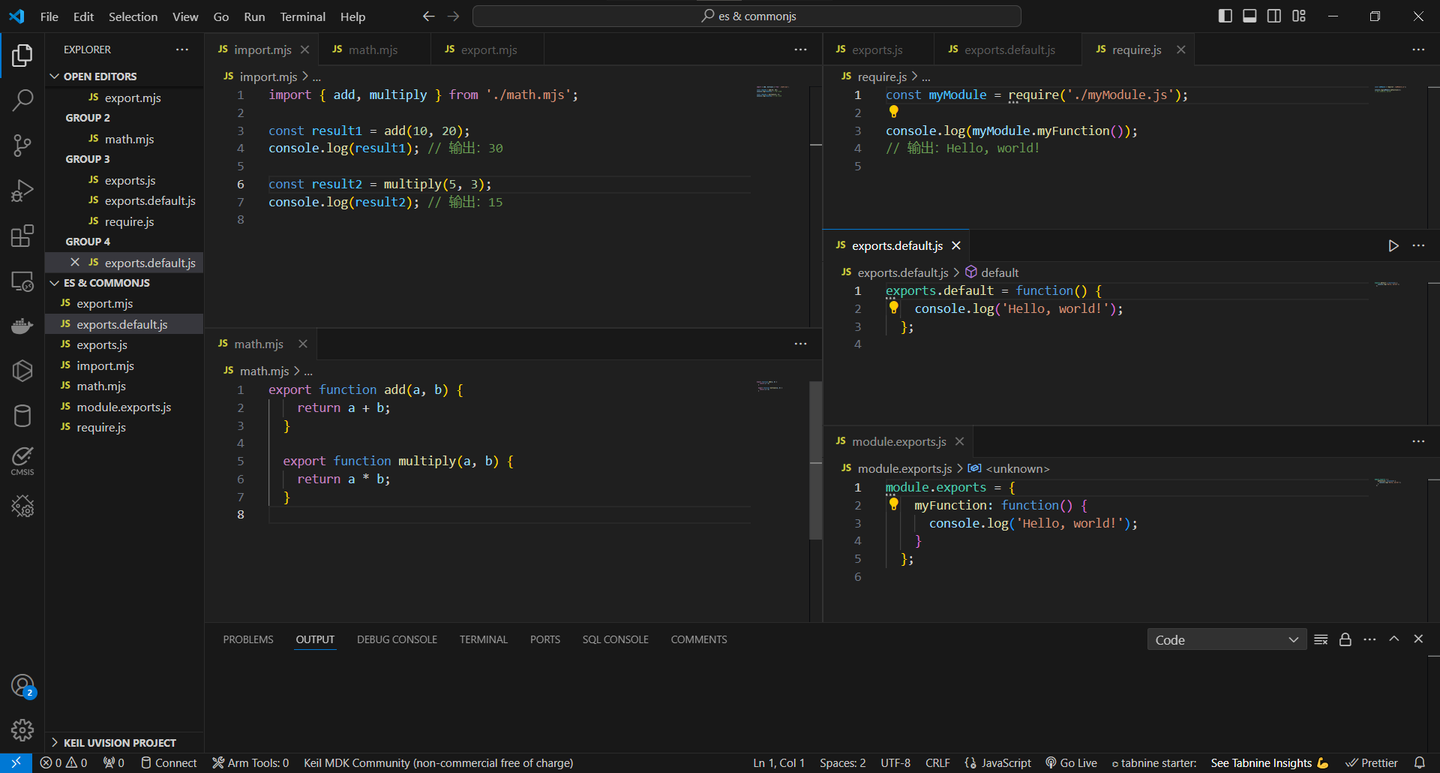Click Prettier status bar item
This screenshot has width=1440, height=773.
pos(1372,762)
